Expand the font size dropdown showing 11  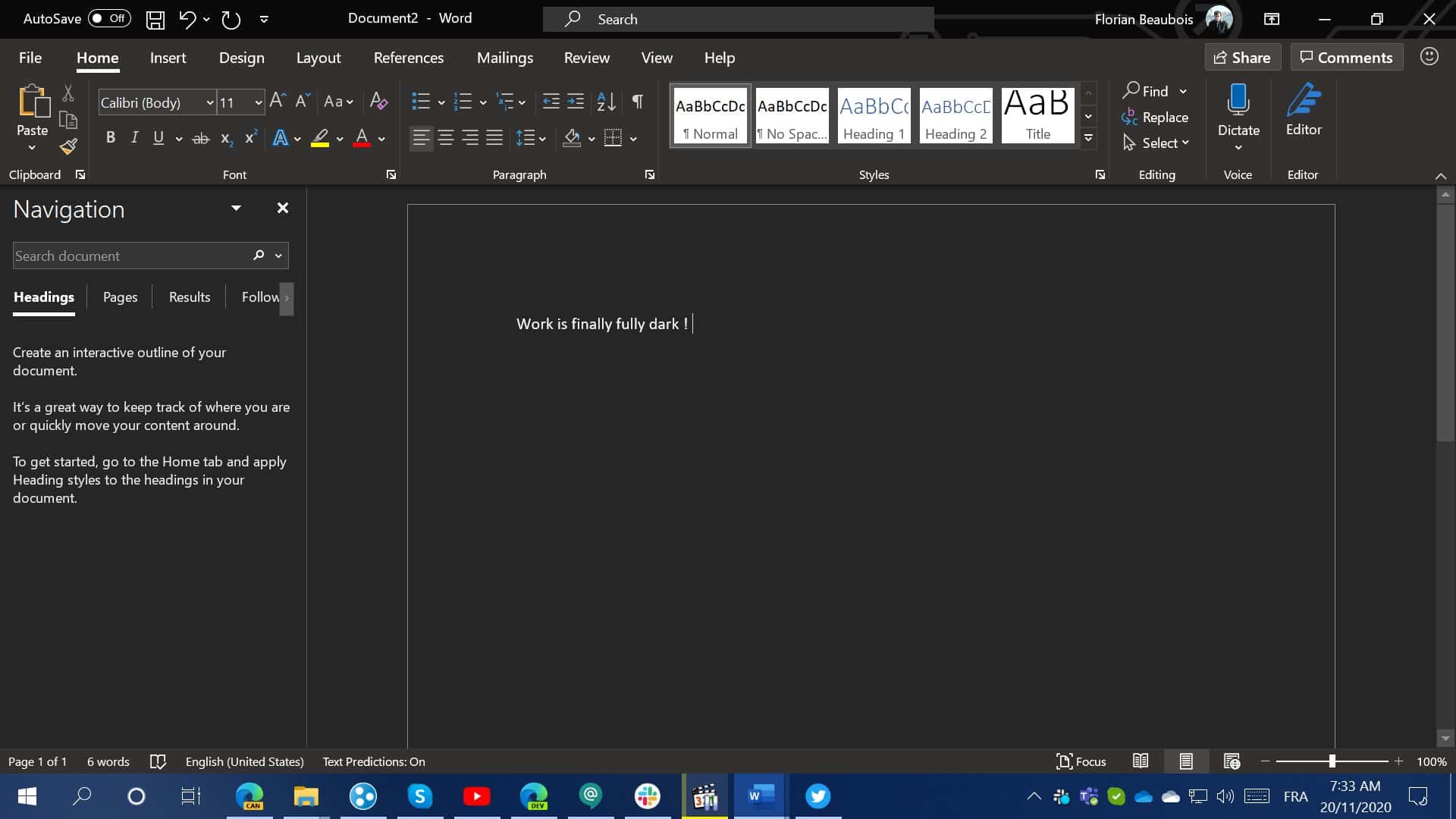coord(257,102)
